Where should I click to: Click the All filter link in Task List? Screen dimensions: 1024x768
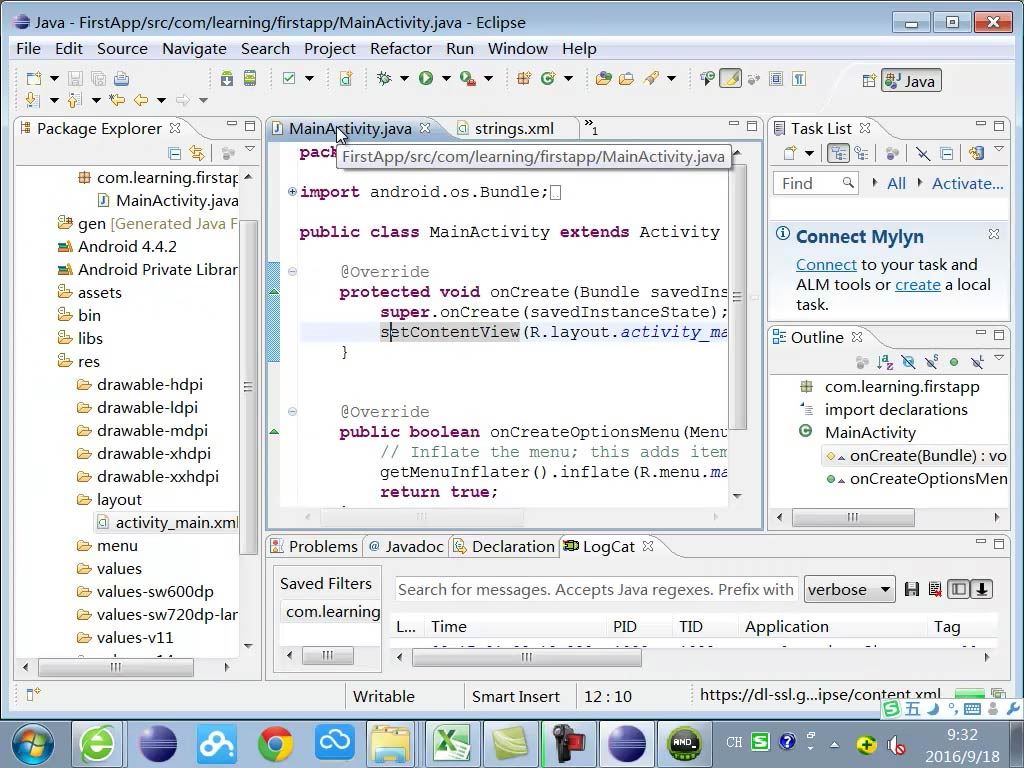click(896, 184)
